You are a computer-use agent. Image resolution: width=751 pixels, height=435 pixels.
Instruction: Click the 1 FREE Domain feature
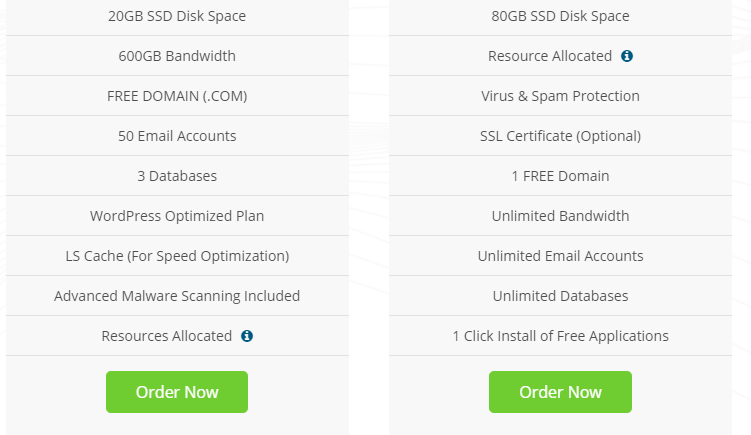click(x=560, y=176)
